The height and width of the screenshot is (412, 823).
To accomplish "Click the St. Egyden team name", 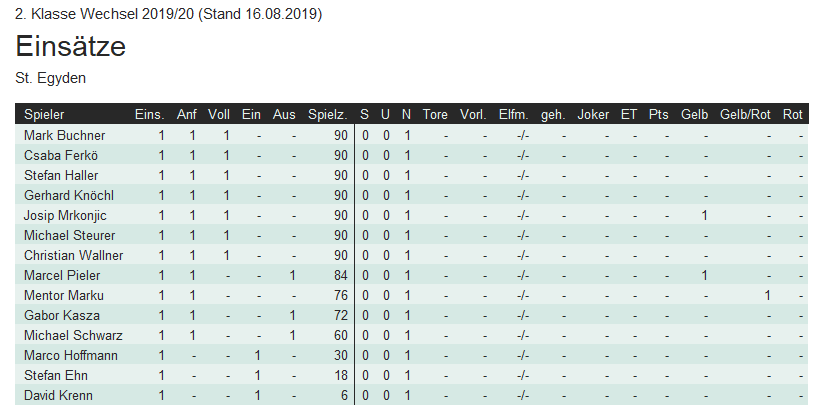I will click(x=50, y=78).
